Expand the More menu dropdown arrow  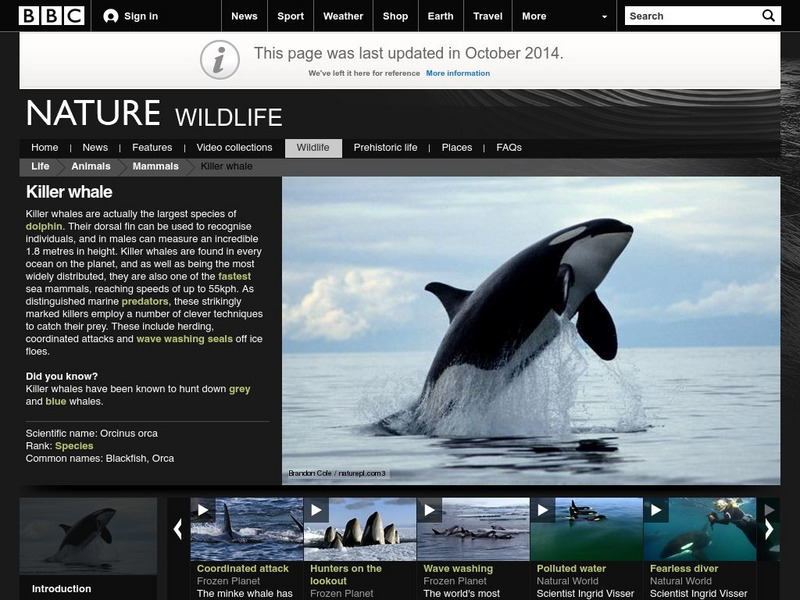[605, 17]
